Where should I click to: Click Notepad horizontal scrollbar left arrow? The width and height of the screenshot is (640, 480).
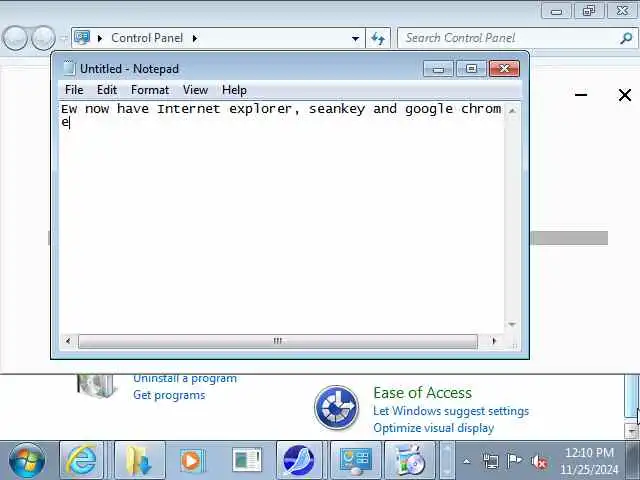click(68, 341)
